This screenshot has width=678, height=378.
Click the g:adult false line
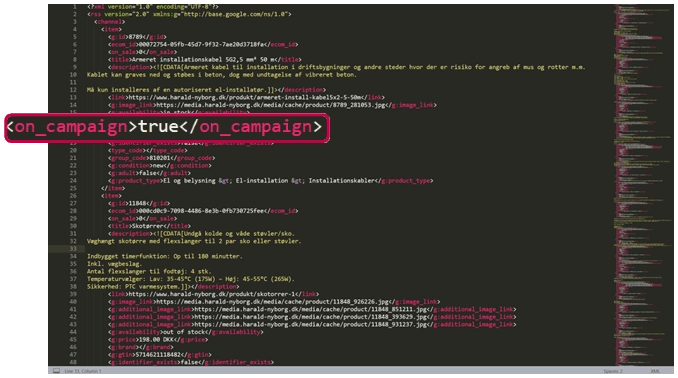(x=149, y=173)
